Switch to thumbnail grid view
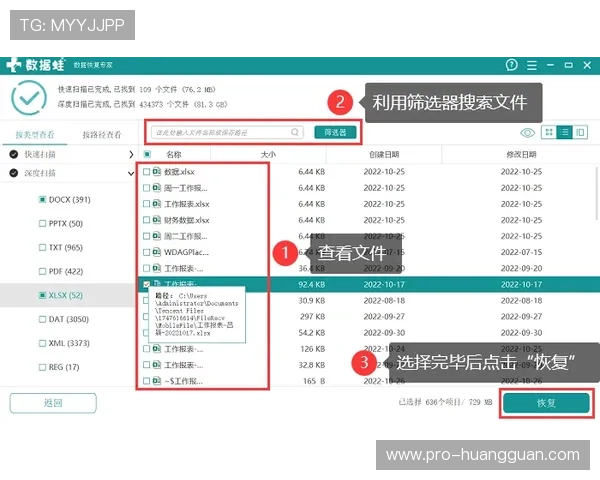 549,132
